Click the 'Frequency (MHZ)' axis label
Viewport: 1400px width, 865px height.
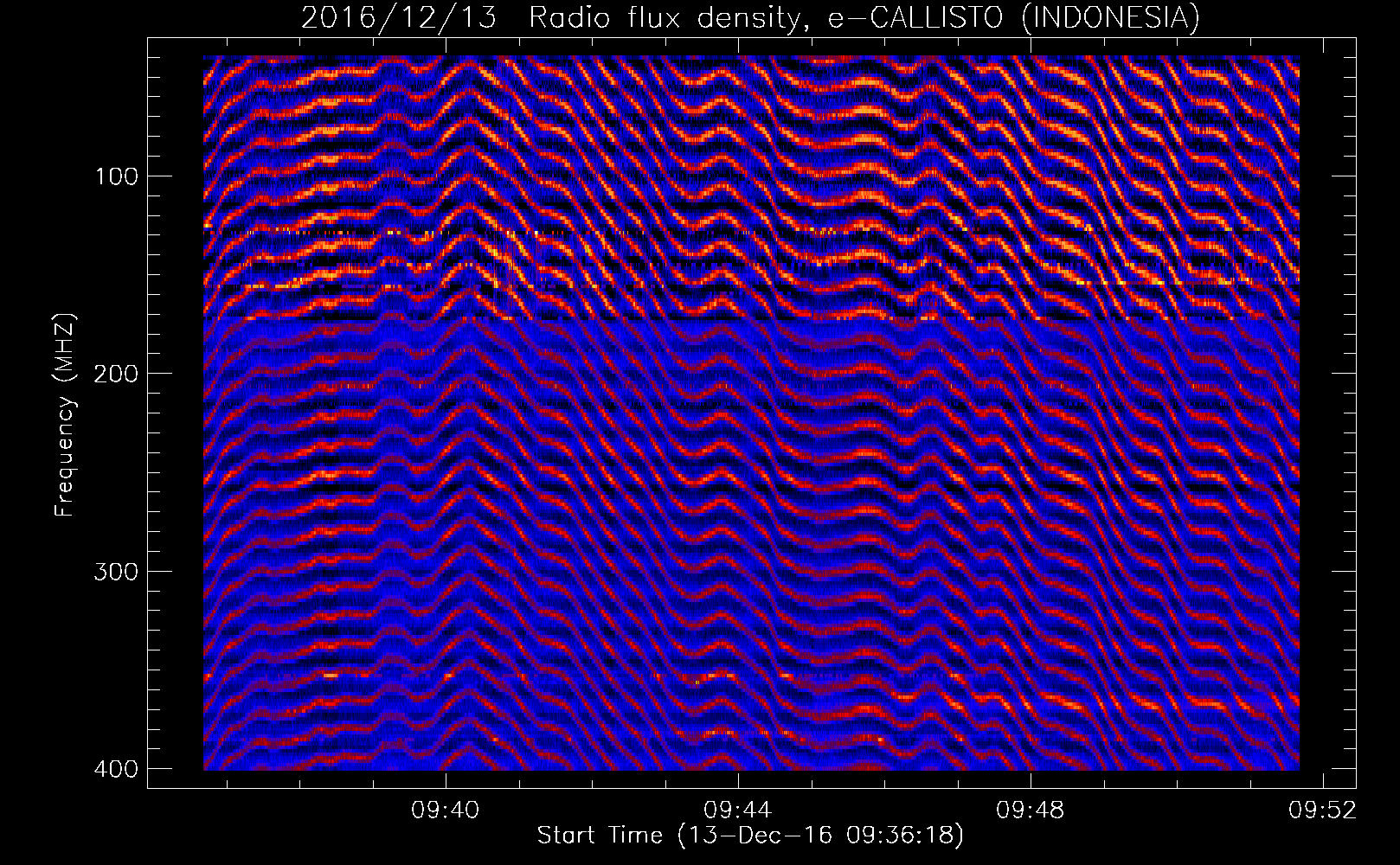(x=64, y=415)
